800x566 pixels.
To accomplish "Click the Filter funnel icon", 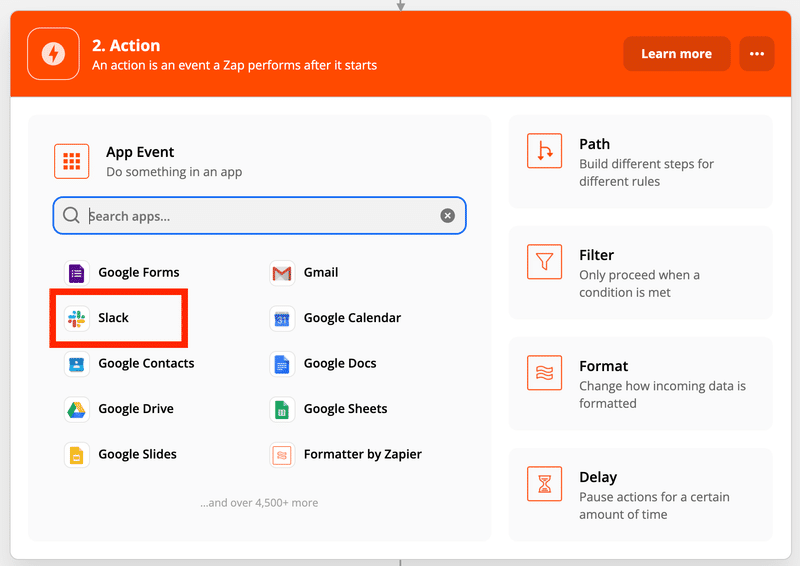I will coord(544,262).
